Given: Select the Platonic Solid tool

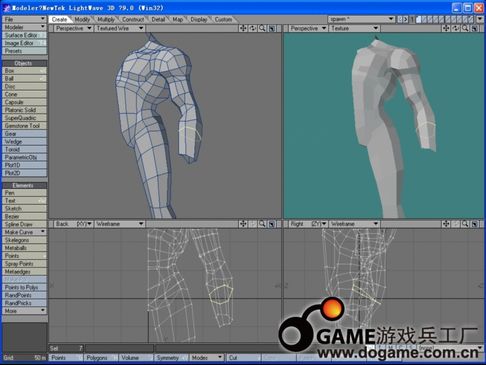Looking at the screenshot, I should [24, 110].
